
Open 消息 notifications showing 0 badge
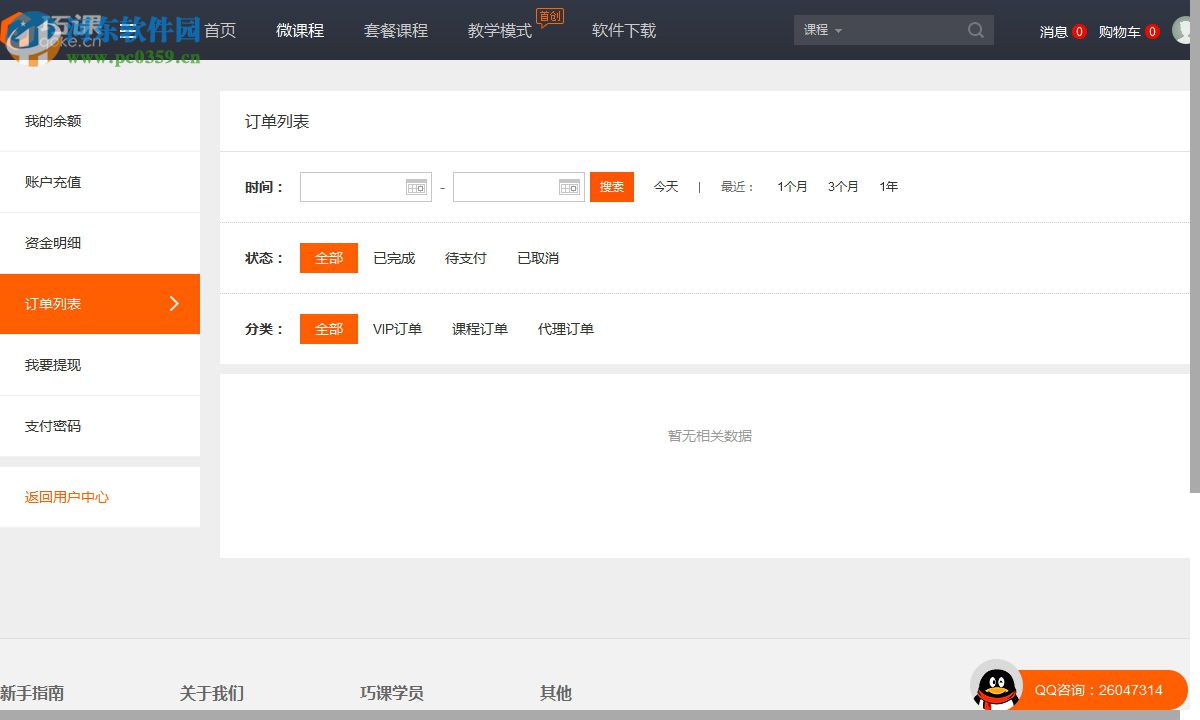tap(1053, 31)
